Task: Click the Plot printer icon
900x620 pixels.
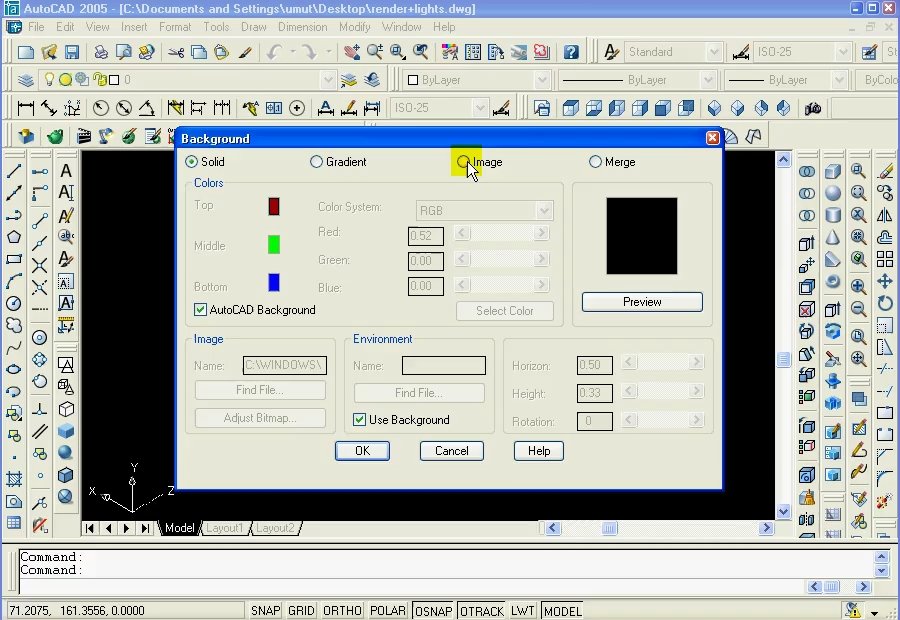Action: tap(101, 52)
